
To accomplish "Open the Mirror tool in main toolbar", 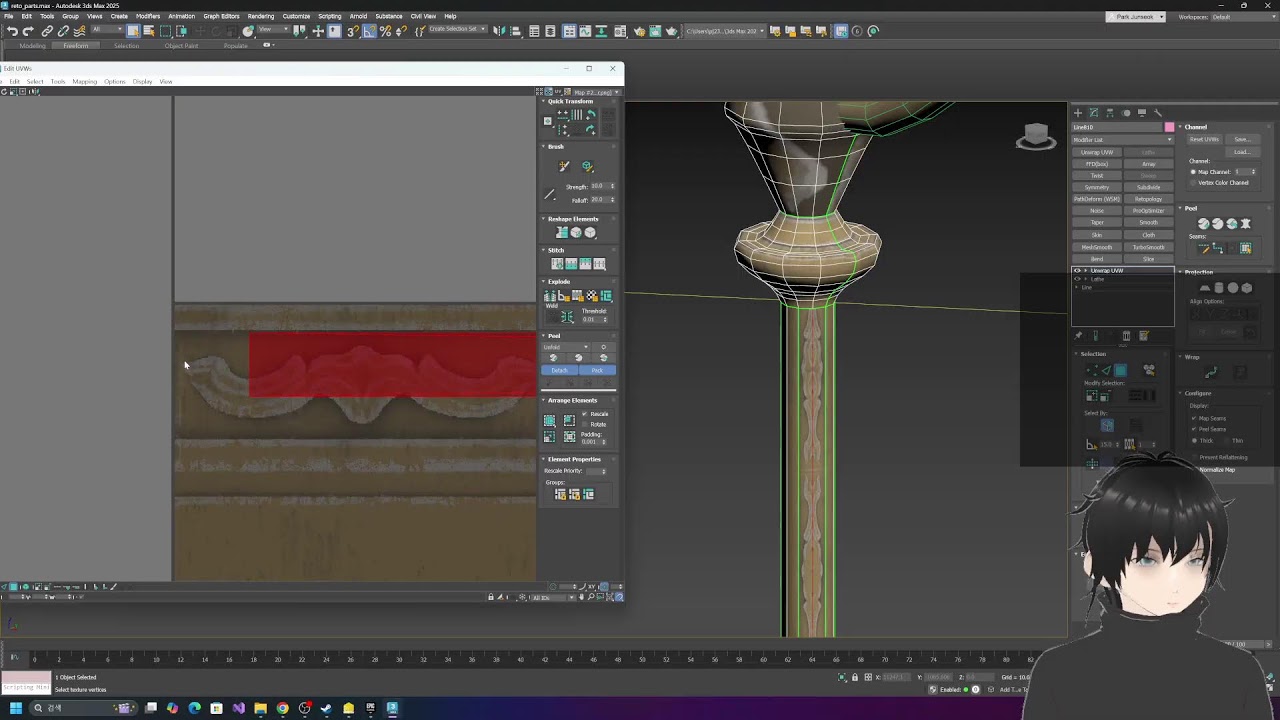I will tap(498, 31).
